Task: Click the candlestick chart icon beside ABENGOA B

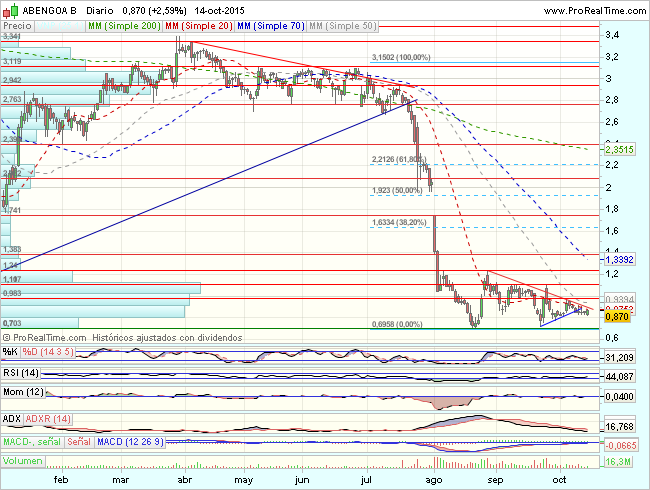Action: coord(10,8)
